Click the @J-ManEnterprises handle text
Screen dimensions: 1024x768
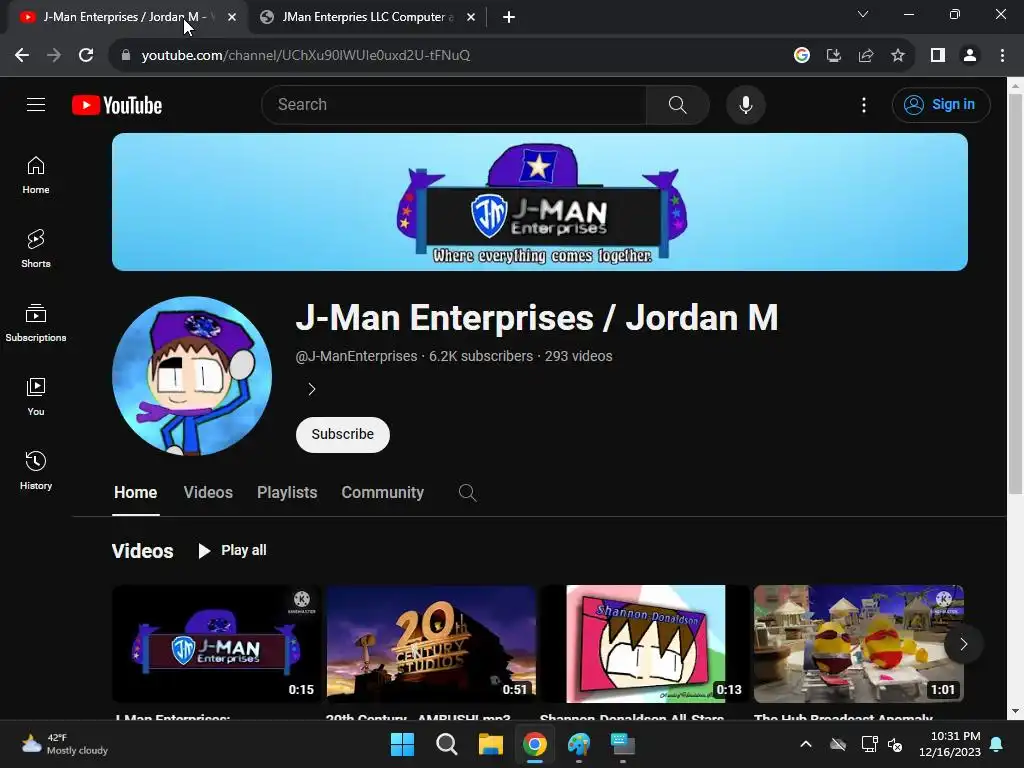coord(356,356)
